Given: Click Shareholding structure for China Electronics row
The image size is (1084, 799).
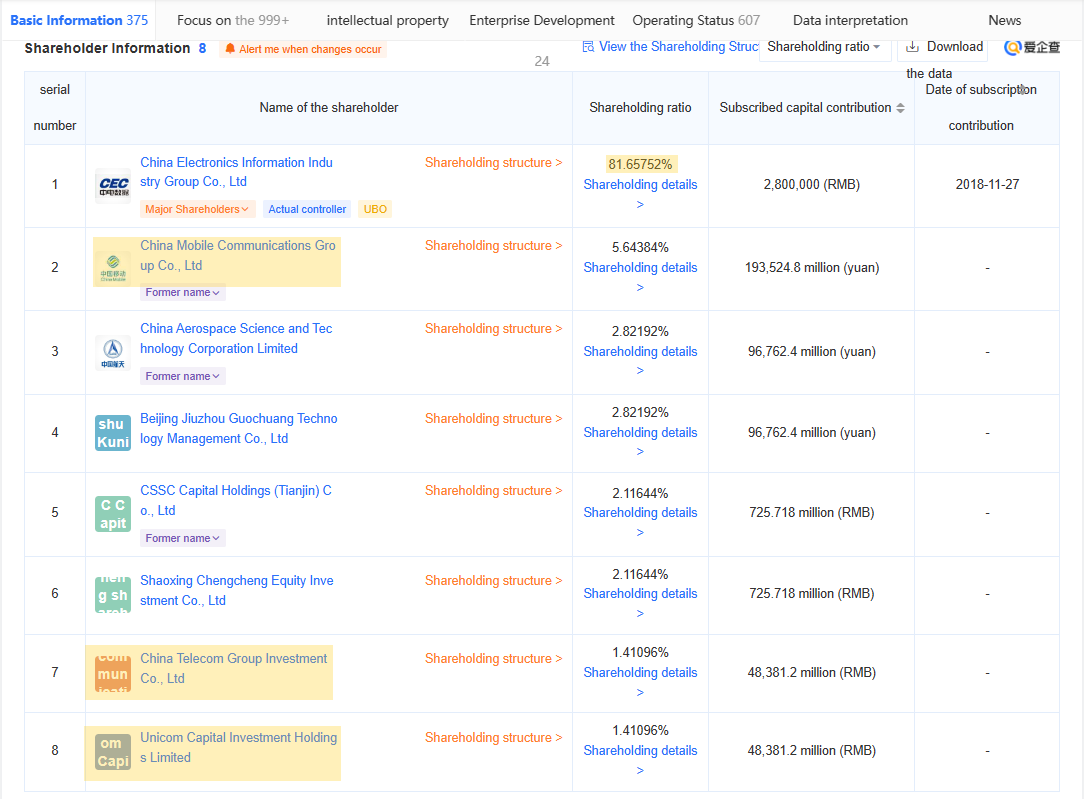Looking at the screenshot, I should click(x=494, y=162).
